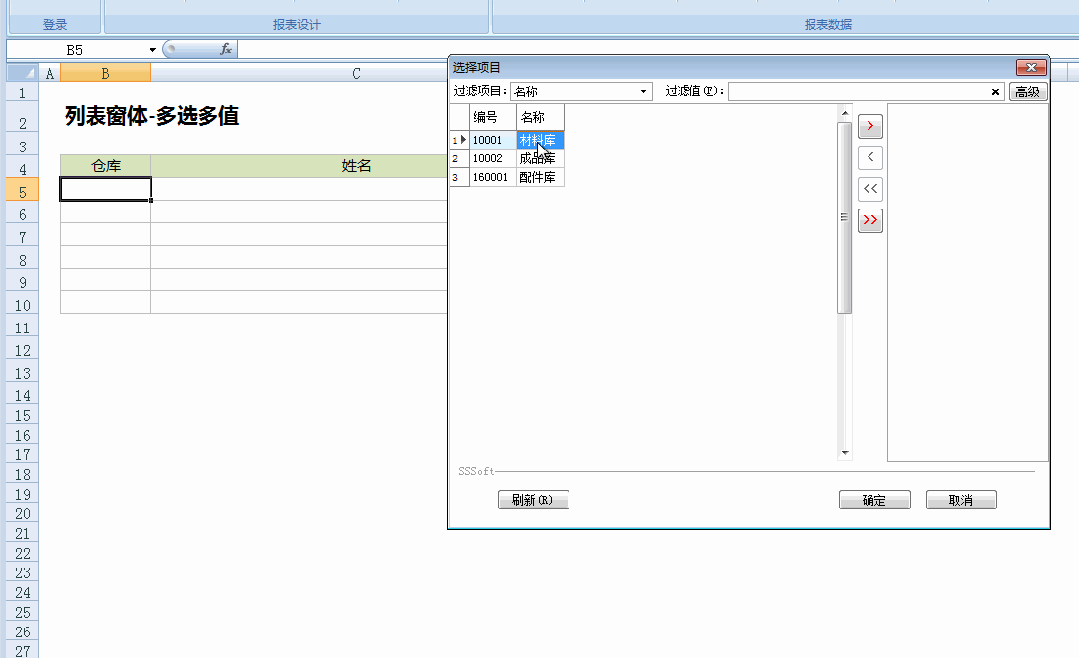Close the 选择项目 dialog

click(x=1031, y=67)
